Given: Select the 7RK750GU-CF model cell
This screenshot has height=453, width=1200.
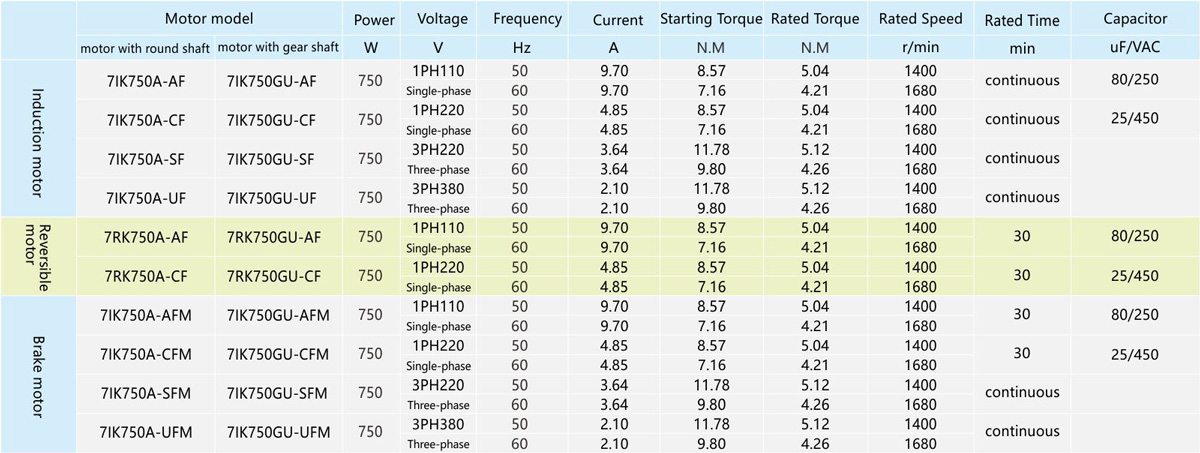Looking at the screenshot, I should point(272,275).
